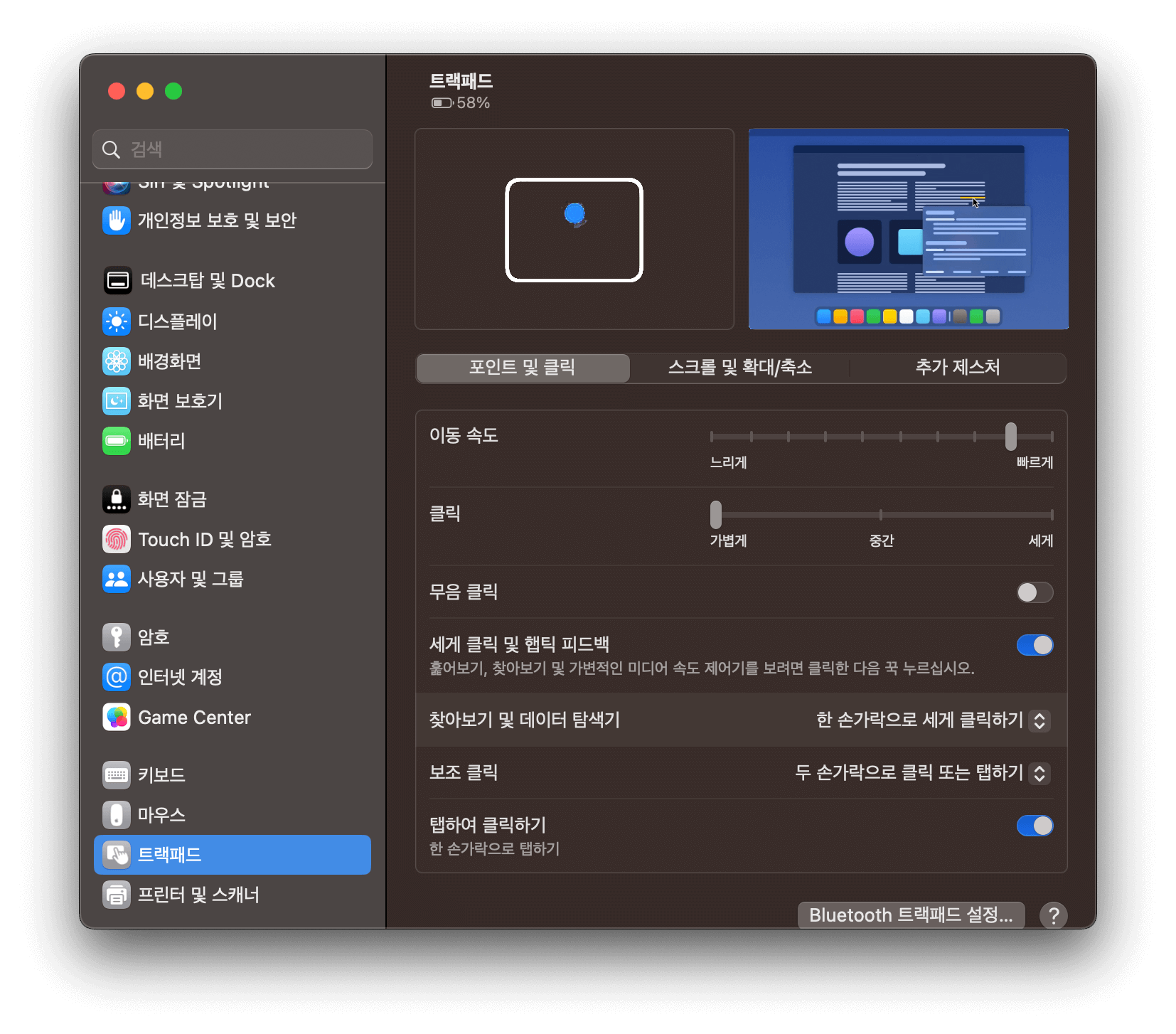The image size is (1176, 1034).
Task: Open the help question mark button
Action: (x=1054, y=916)
